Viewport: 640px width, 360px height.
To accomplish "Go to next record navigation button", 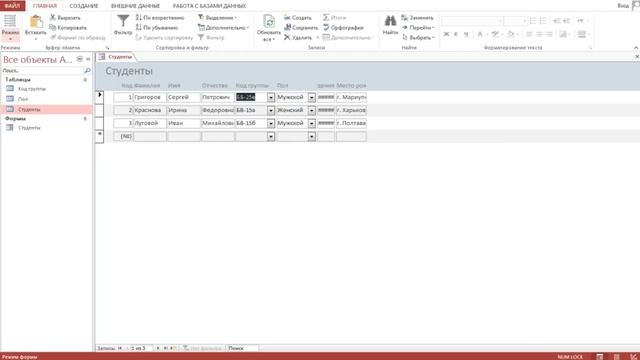I will click(x=158, y=348).
